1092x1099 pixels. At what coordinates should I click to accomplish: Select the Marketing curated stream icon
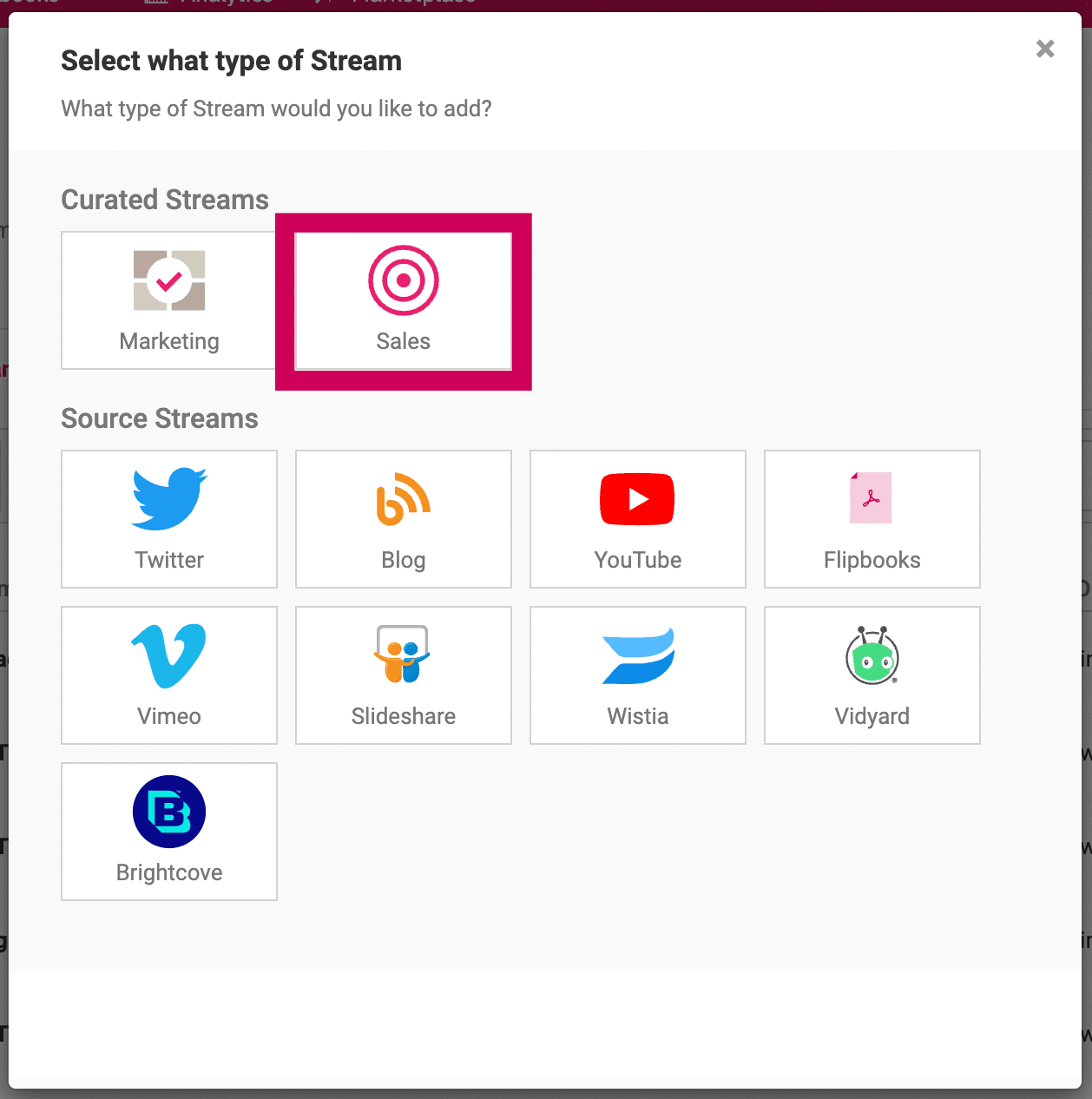pyautogui.click(x=169, y=280)
